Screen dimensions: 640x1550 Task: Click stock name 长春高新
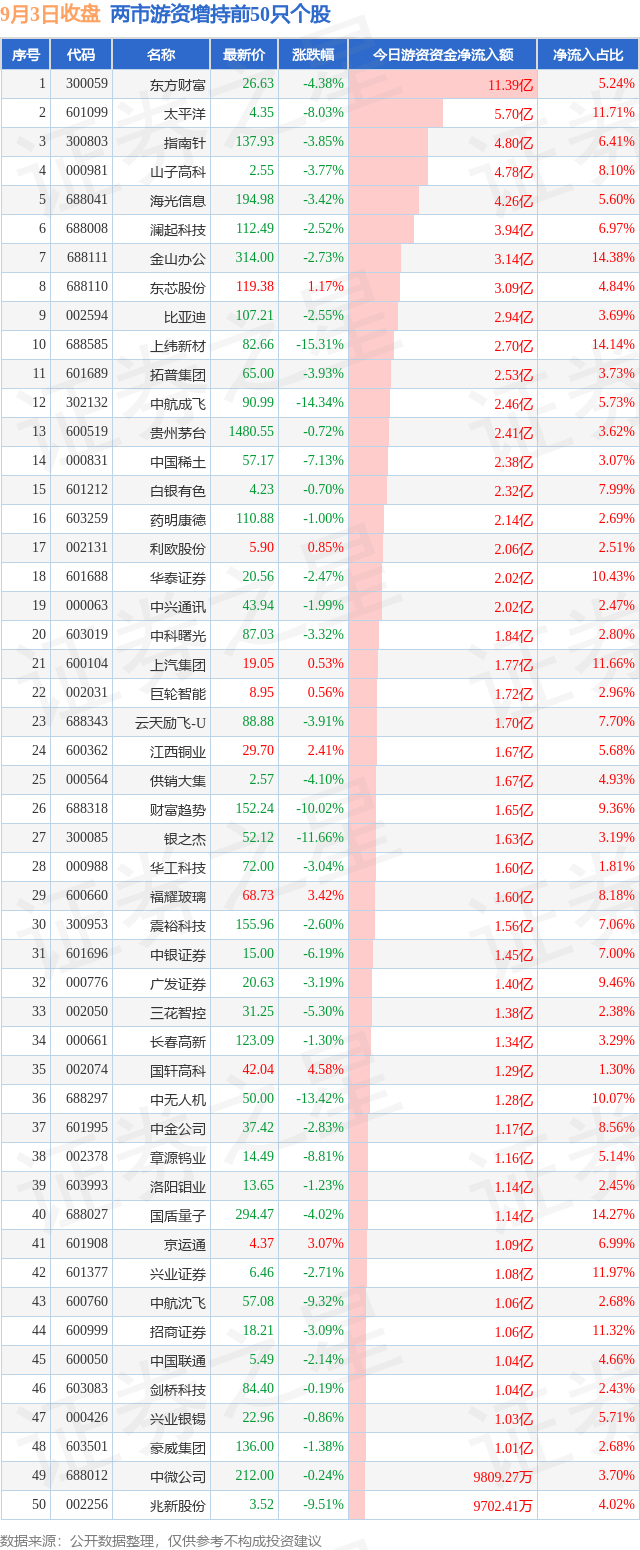(178, 1041)
